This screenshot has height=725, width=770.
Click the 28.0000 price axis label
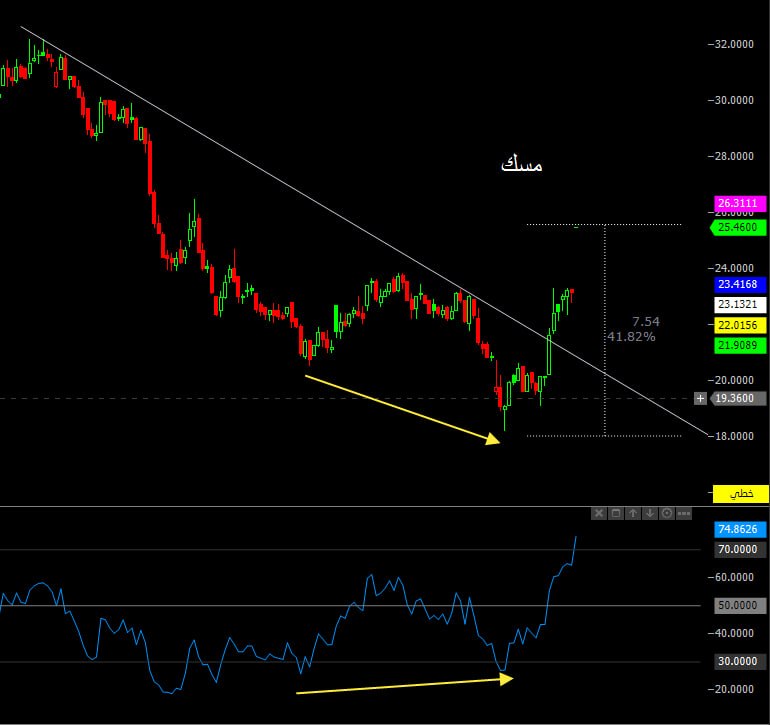point(734,156)
